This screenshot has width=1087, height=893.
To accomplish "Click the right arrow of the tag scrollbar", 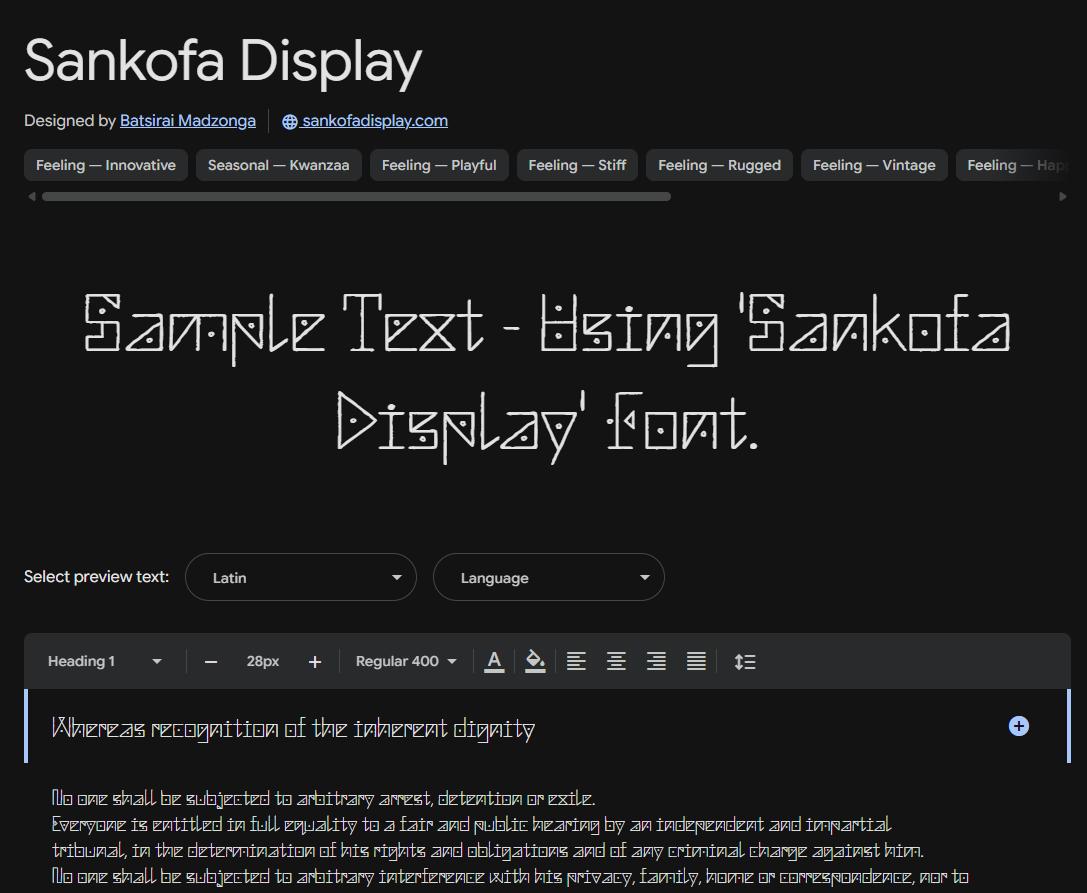I will [1063, 197].
